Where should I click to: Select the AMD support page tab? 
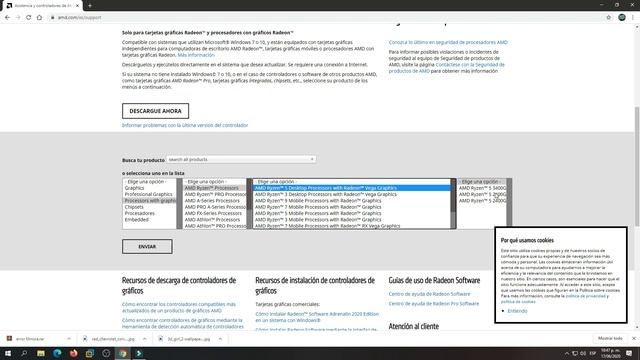pyautogui.click(x=42, y=6)
